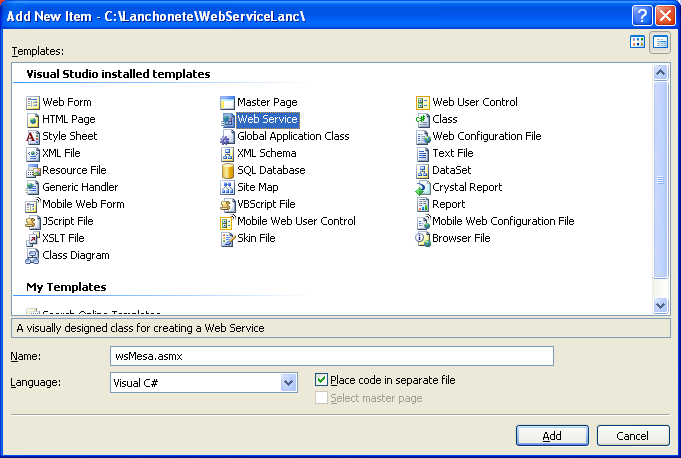Open the dialog Help button
The width and height of the screenshot is (681, 458).
tap(642, 16)
